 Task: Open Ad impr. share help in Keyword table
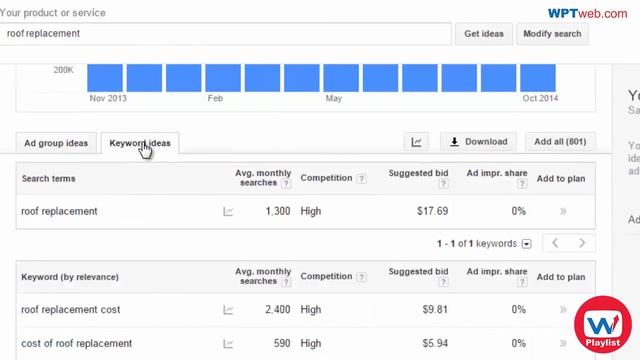[522, 282]
